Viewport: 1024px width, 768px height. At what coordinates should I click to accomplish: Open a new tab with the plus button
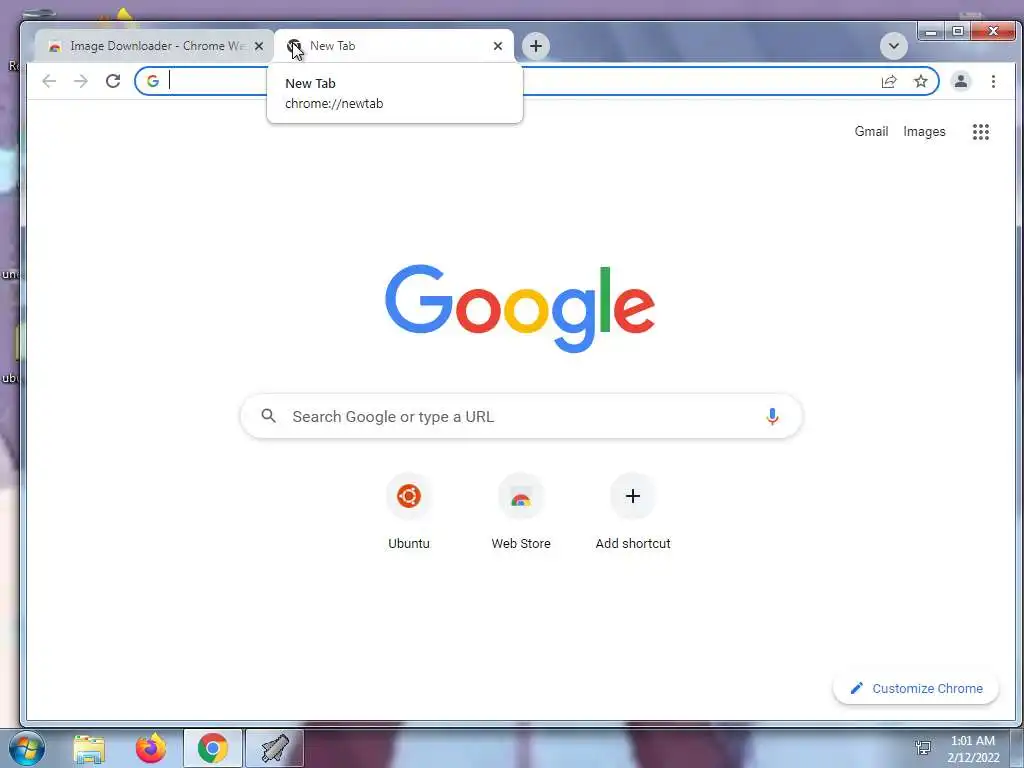coord(536,46)
